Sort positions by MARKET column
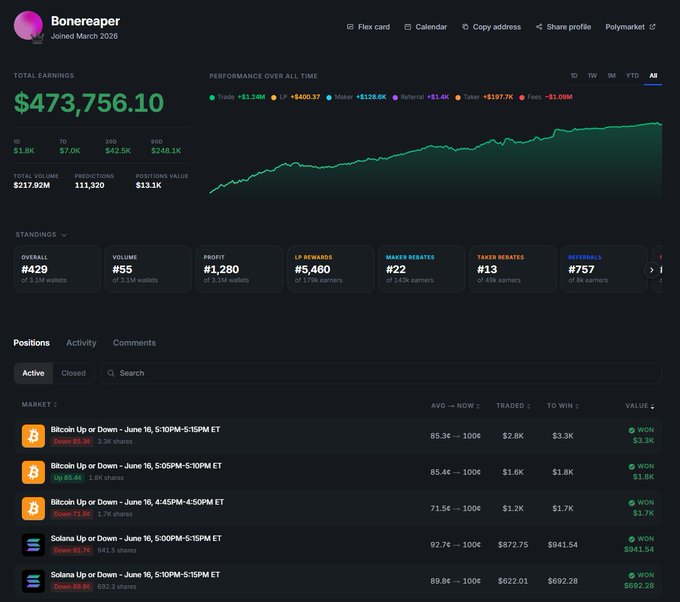The height and width of the screenshot is (602, 680). [39, 404]
